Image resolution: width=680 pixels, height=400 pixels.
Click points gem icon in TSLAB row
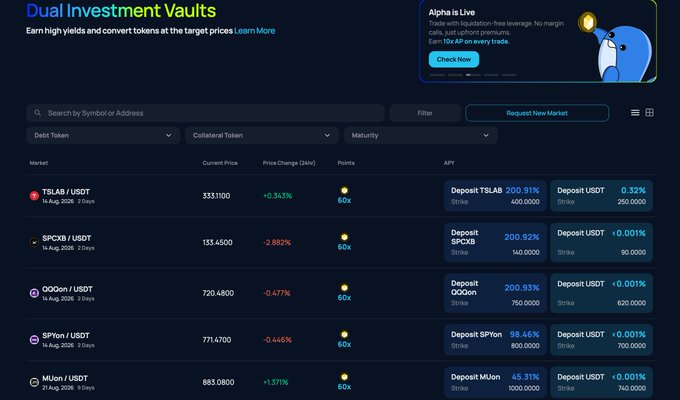[x=344, y=190]
